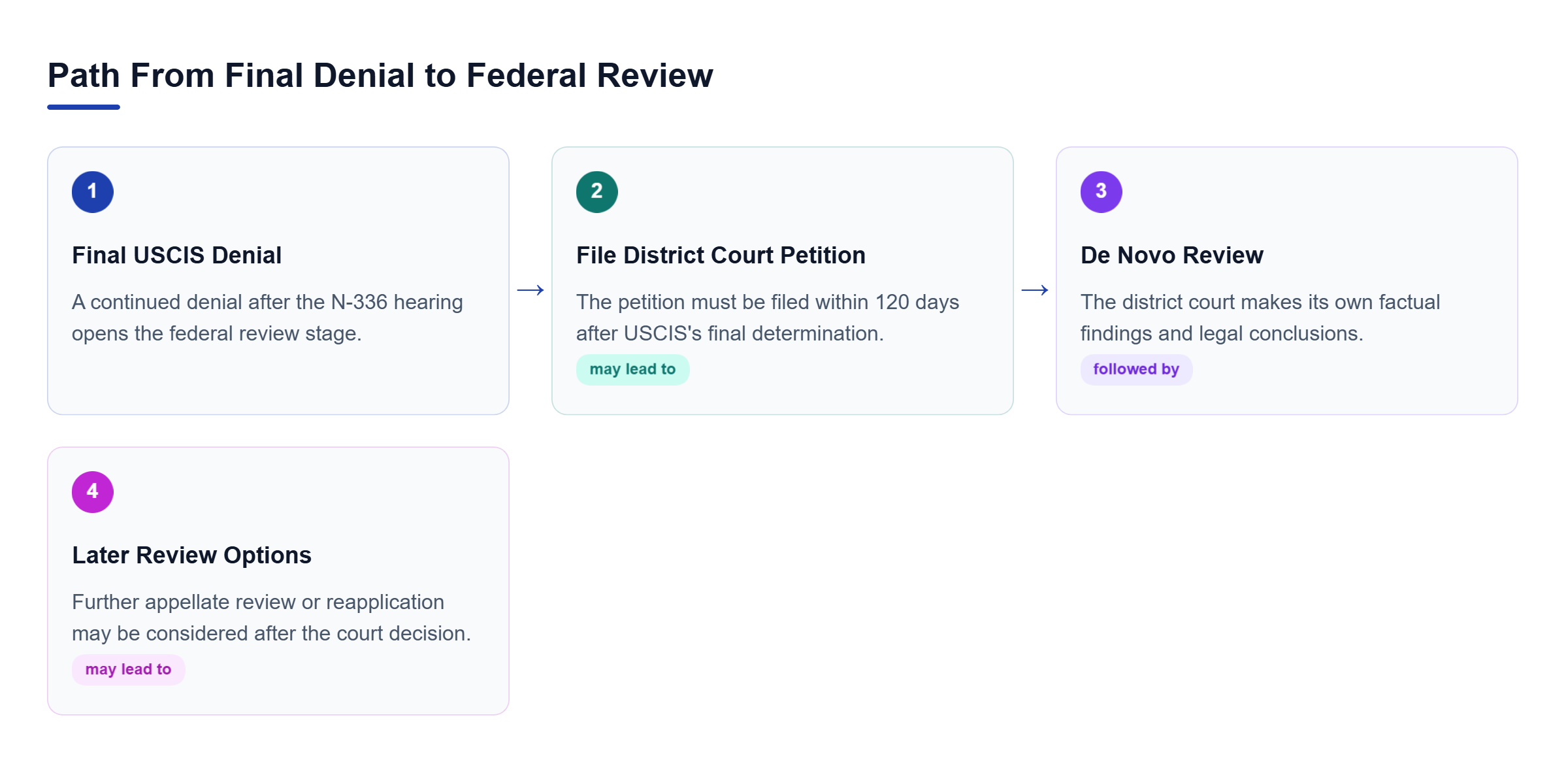Click text about district court factual findings
The image size is (1568, 762).
click(1260, 318)
